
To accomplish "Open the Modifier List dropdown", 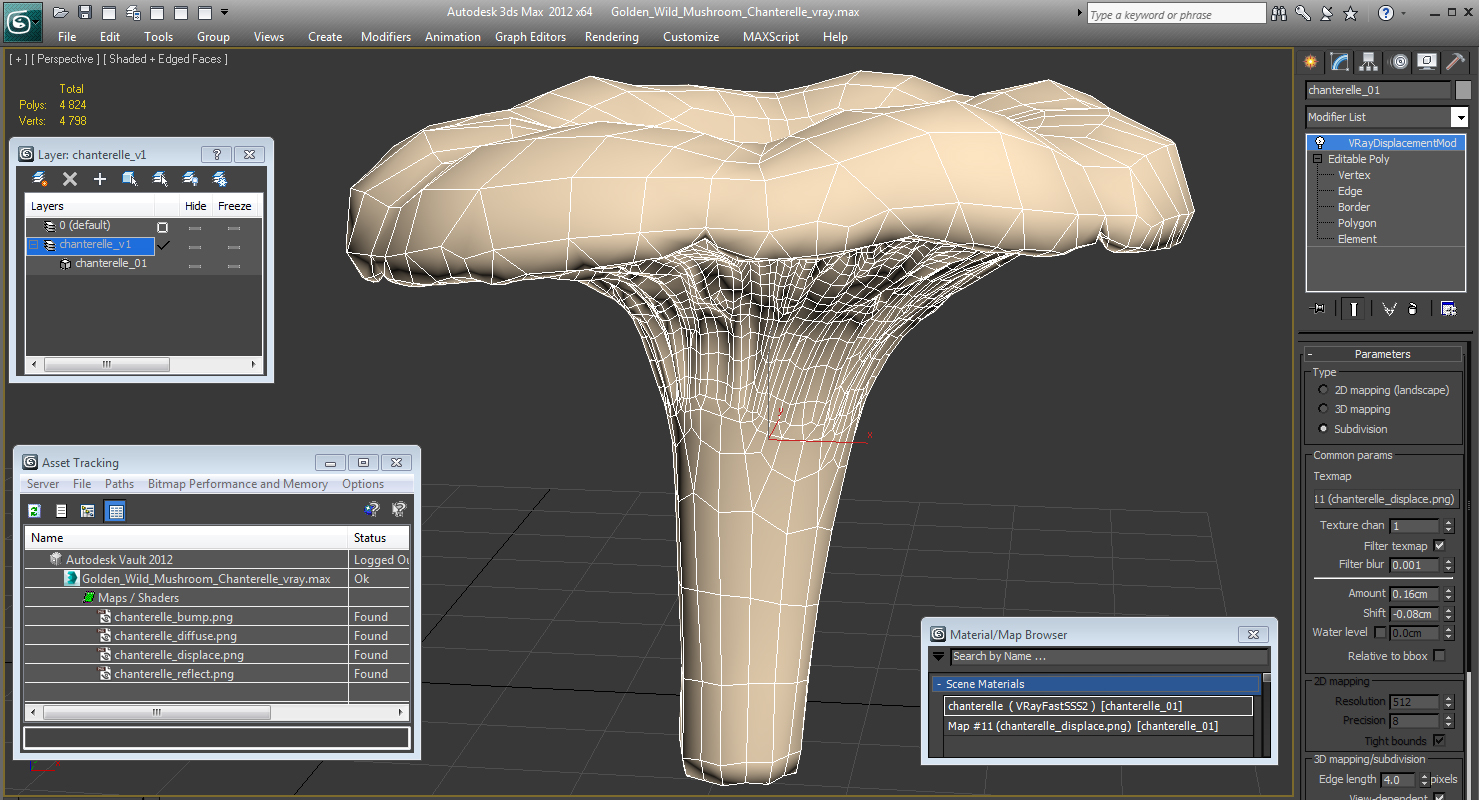I will [x=1459, y=117].
